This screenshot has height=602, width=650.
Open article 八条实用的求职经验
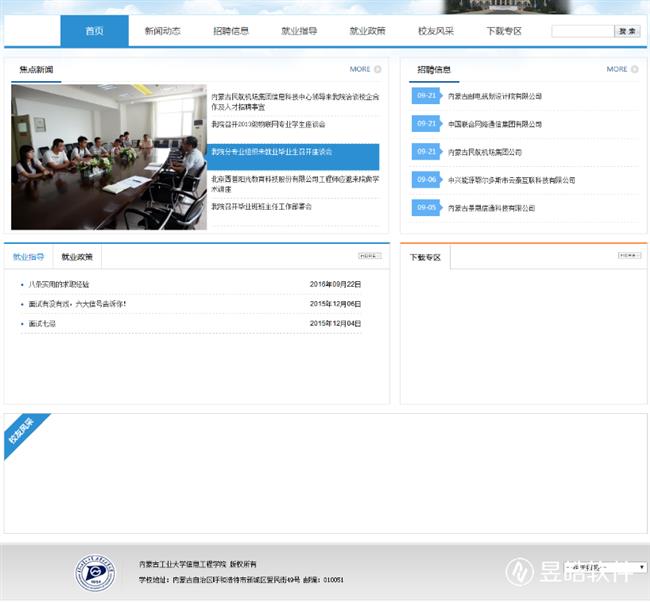click(59, 284)
